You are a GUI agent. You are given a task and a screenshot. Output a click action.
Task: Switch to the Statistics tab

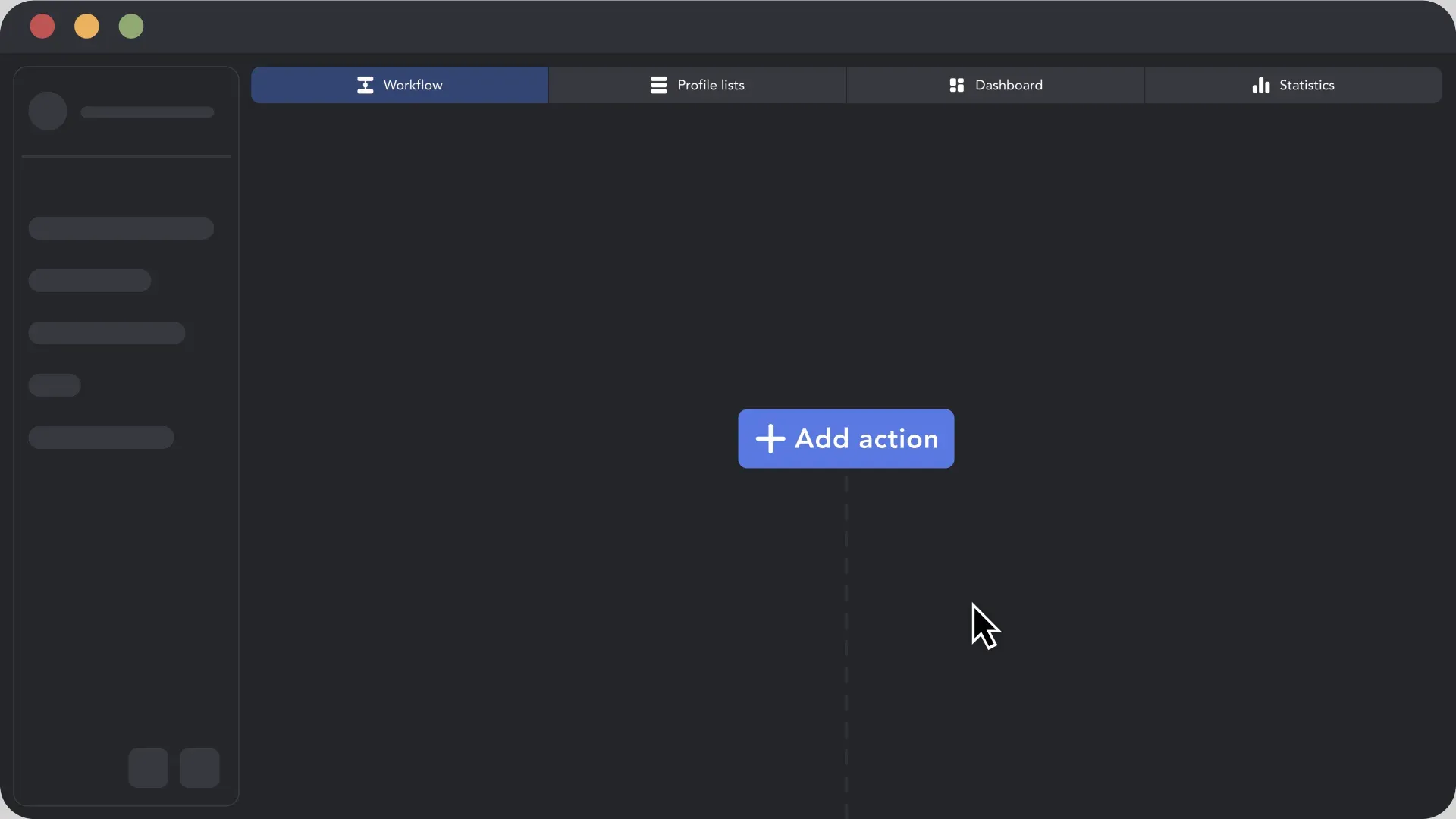1293,85
